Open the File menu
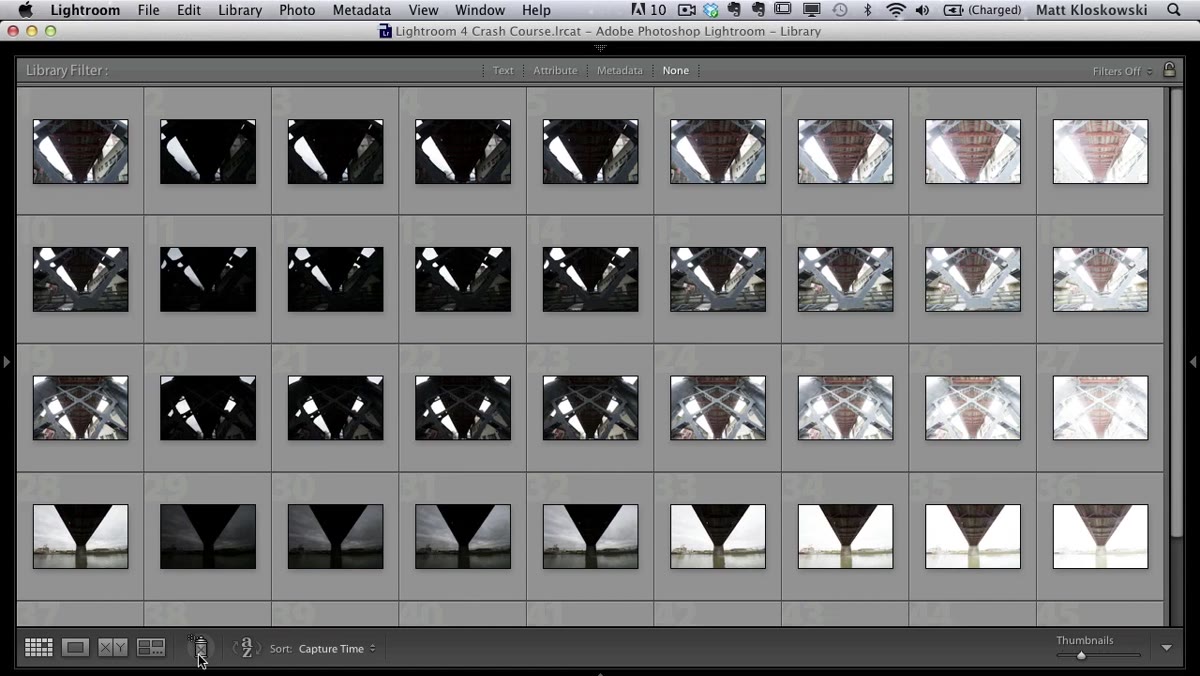 click(149, 10)
